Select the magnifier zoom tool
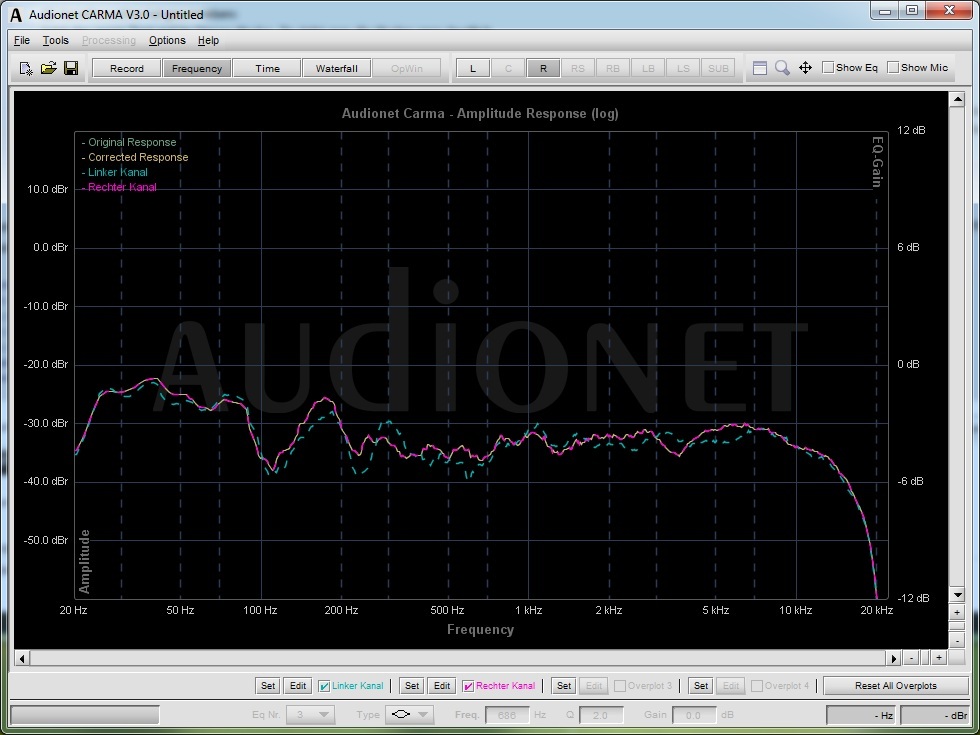 coord(782,68)
